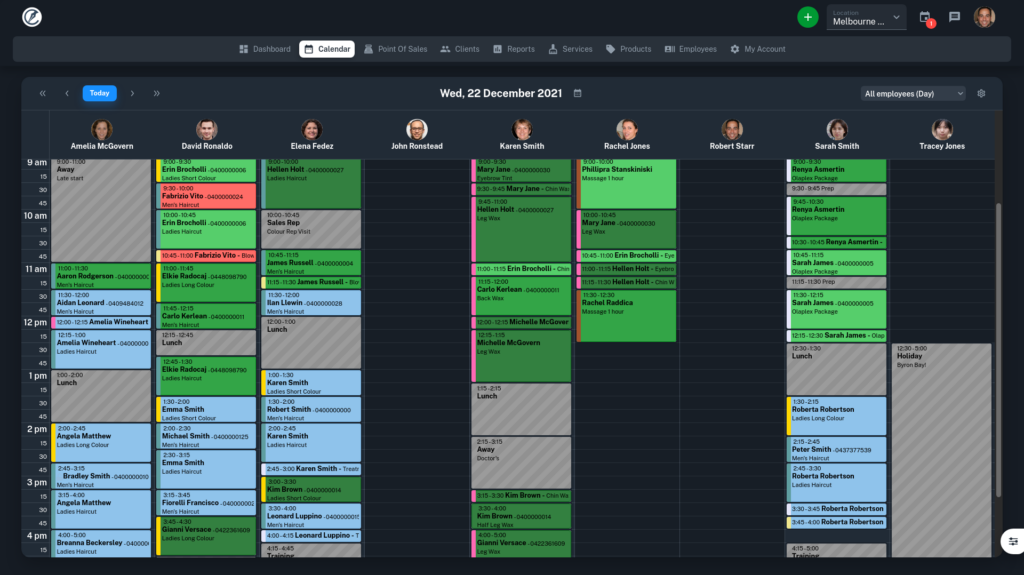The height and width of the screenshot is (575, 1024).
Task: Jump back with the double left arrows
Action: click(42, 93)
